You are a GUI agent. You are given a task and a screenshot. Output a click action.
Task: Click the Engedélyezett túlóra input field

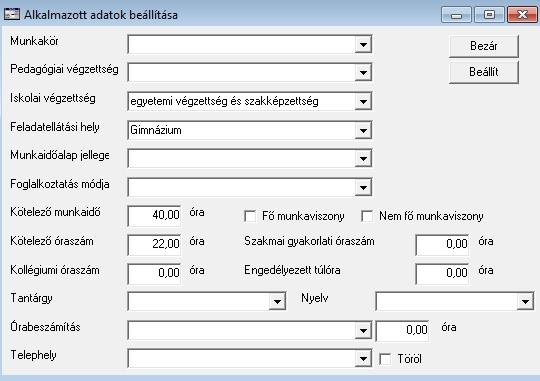pos(442,273)
